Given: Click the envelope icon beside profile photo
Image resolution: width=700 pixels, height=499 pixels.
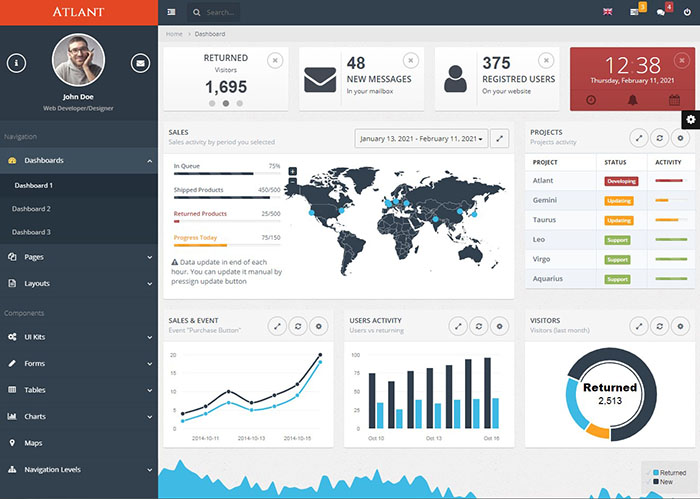Looking at the screenshot, I should [140, 63].
